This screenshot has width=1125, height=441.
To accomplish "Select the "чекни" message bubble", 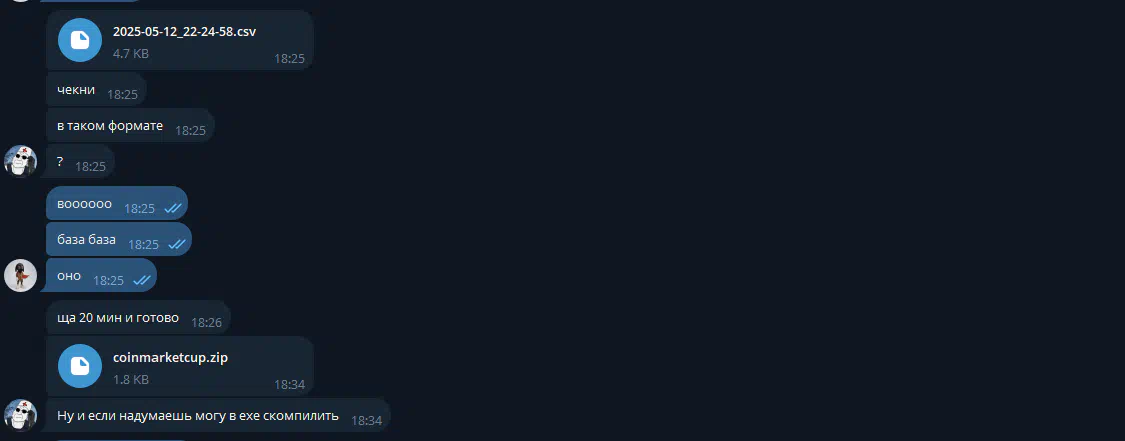I will click(x=97, y=92).
